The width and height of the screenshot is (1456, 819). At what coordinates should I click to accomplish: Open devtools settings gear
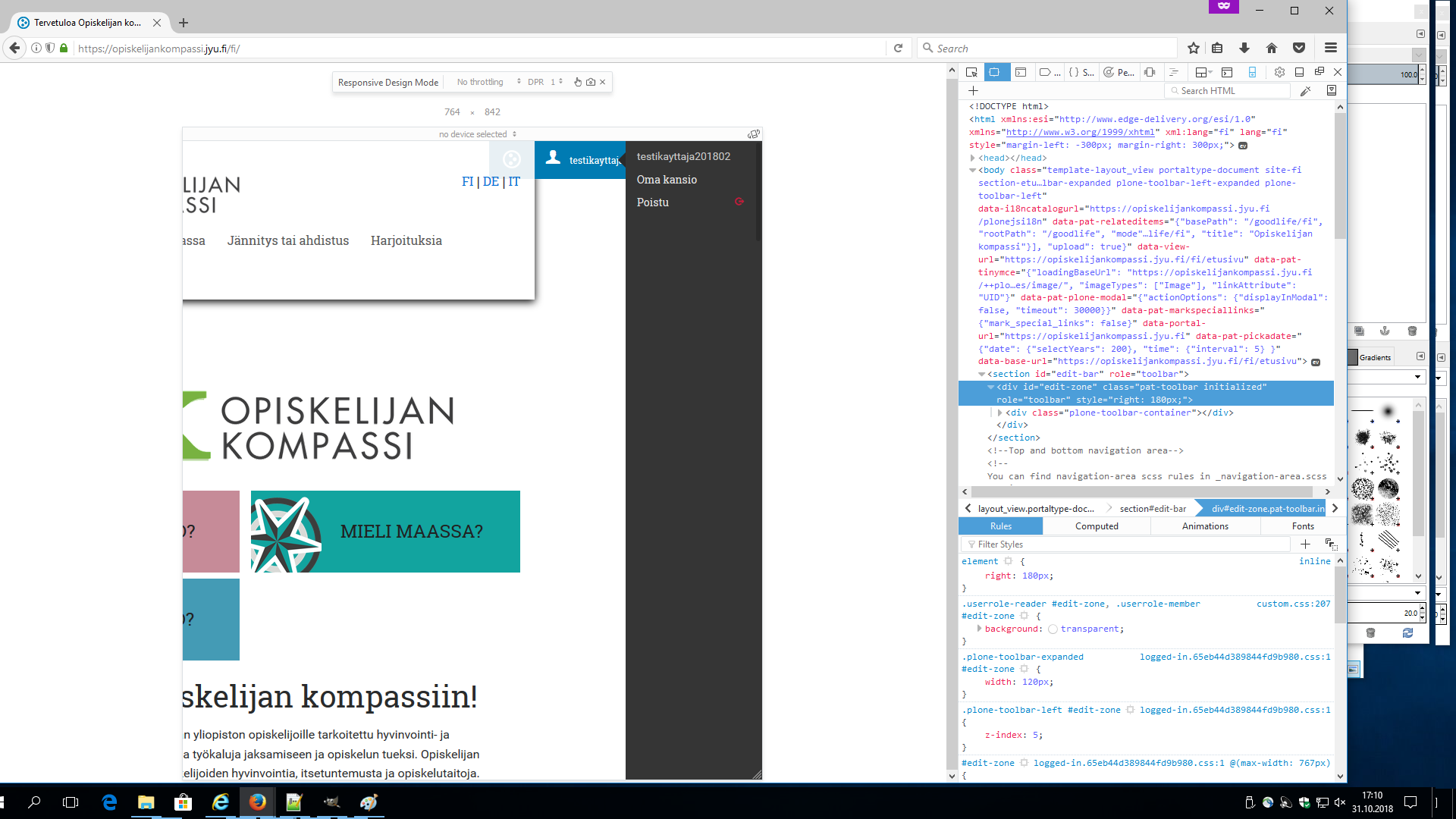[x=1279, y=72]
